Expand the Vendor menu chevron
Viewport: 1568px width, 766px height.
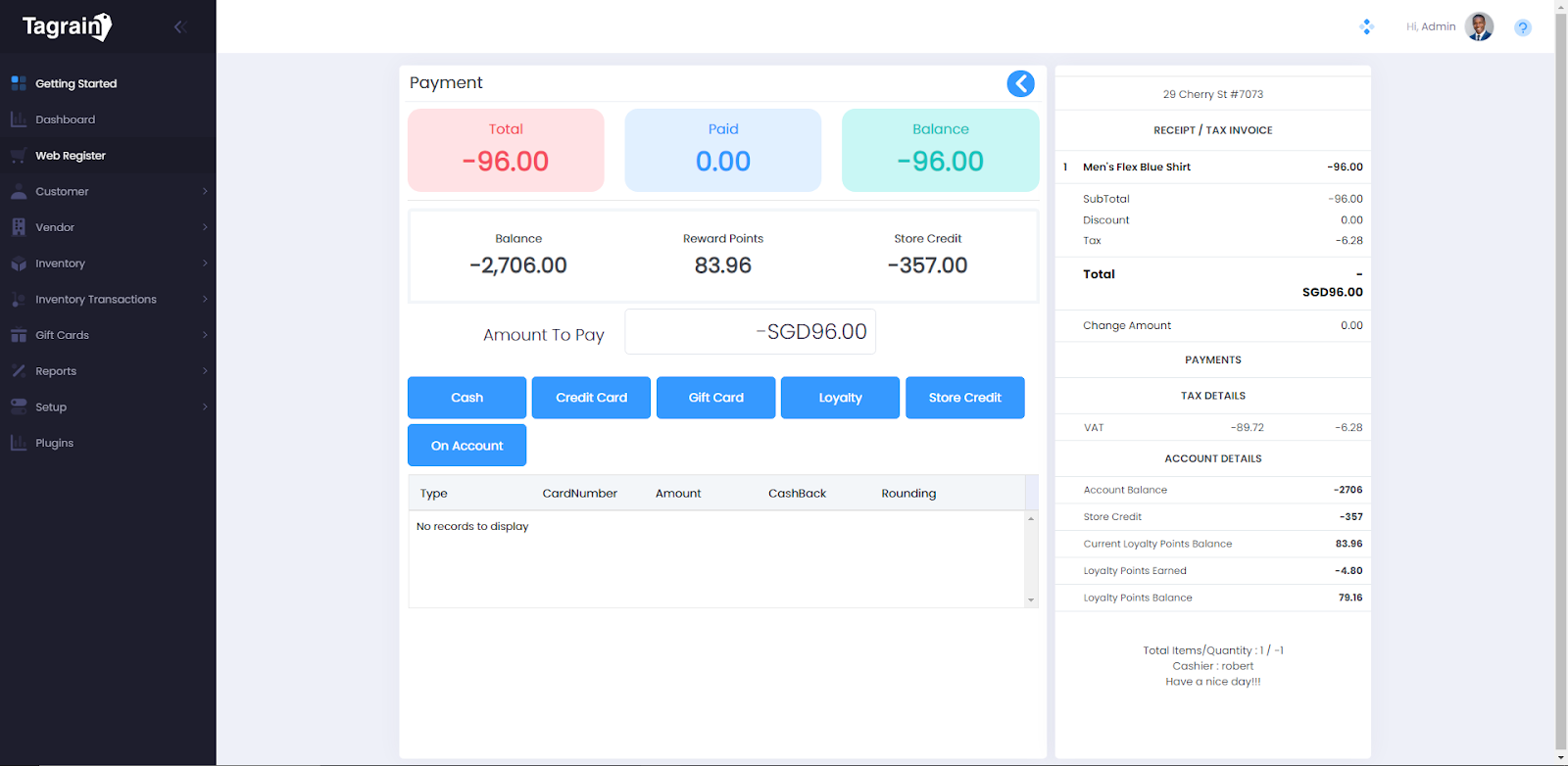205,227
